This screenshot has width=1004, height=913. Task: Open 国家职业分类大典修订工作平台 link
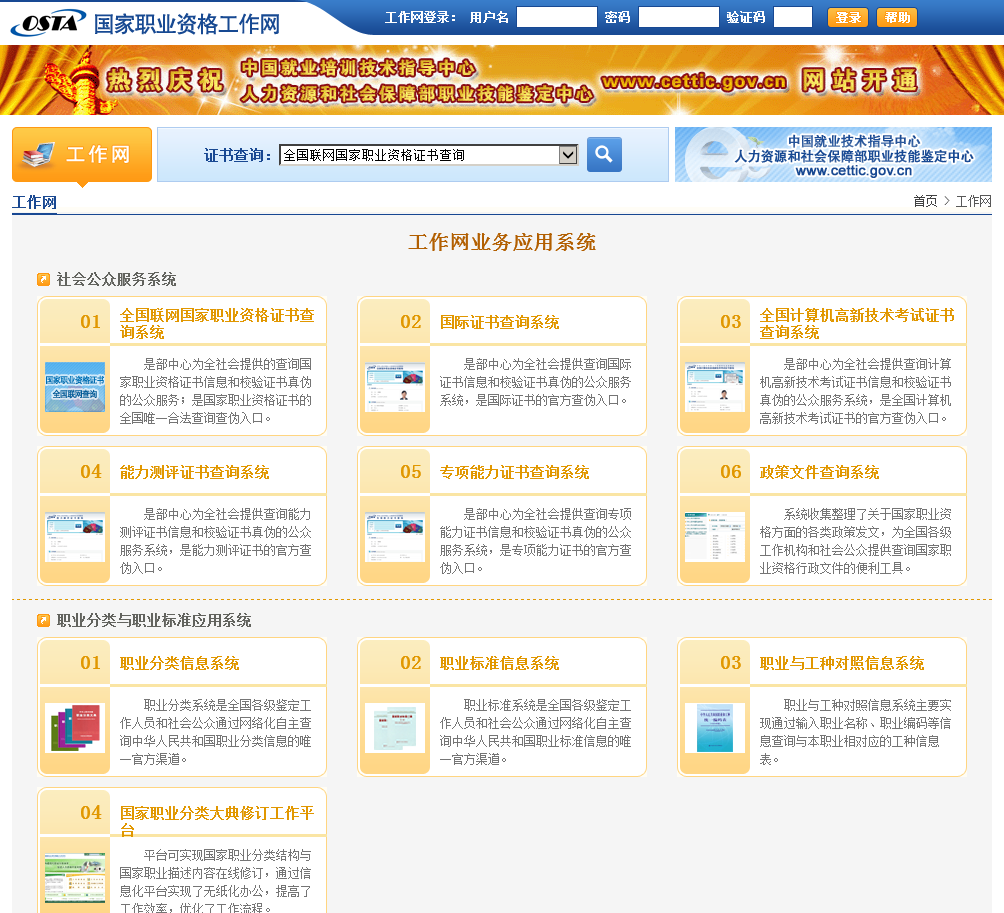click(217, 821)
